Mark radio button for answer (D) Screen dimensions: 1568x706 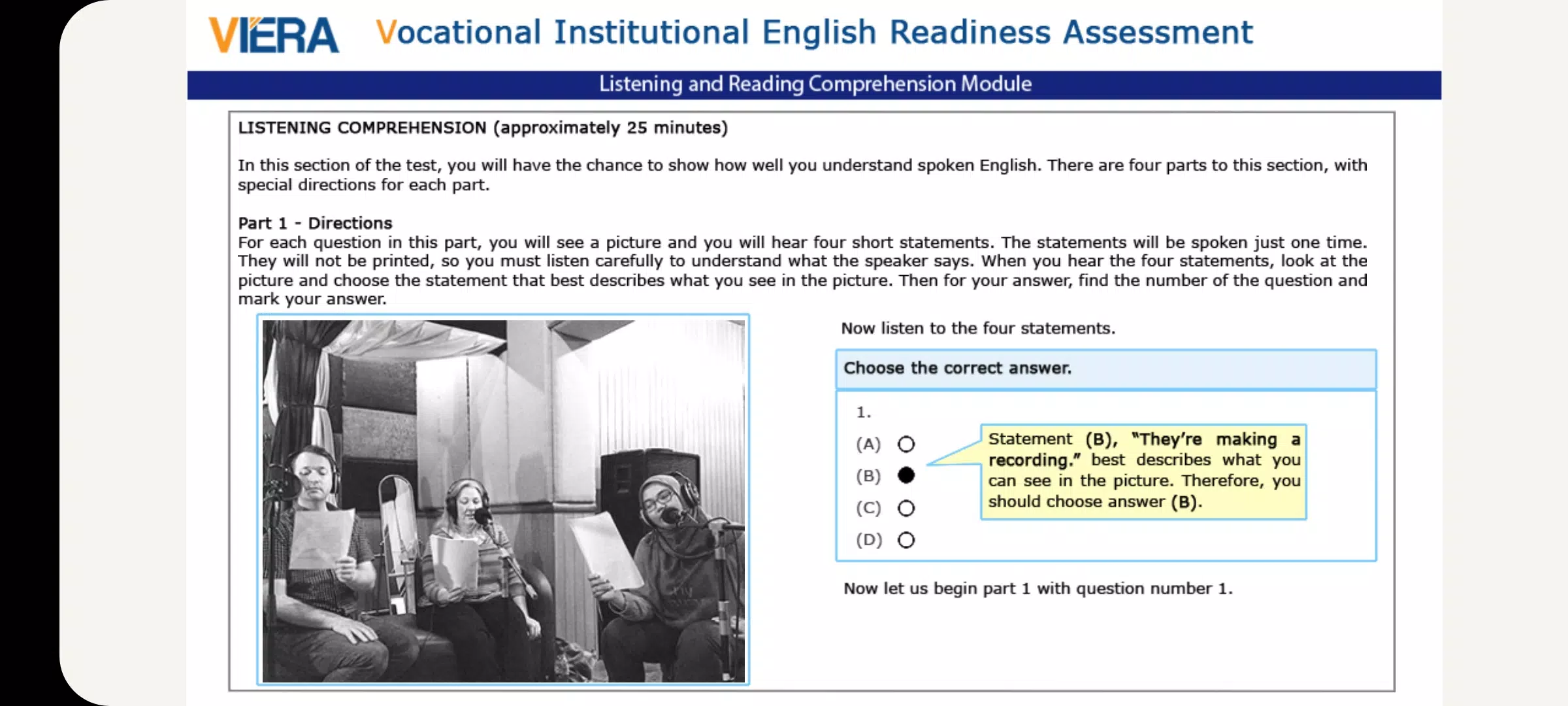[x=906, y=540]
